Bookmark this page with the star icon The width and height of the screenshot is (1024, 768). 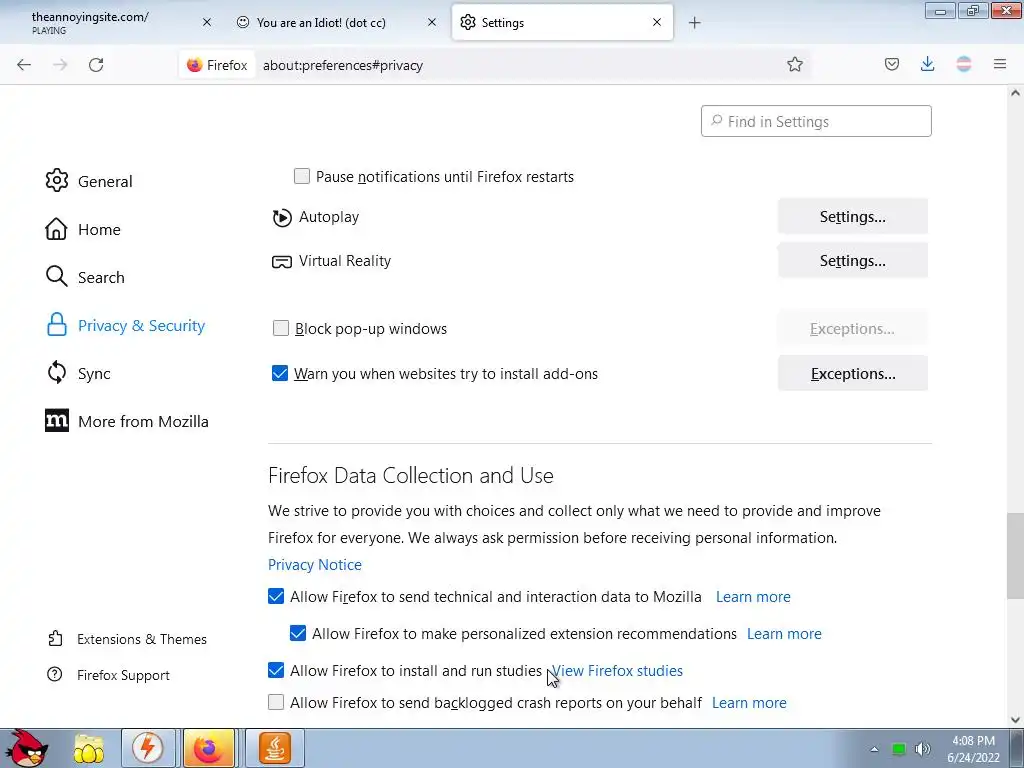coord(795,65)
